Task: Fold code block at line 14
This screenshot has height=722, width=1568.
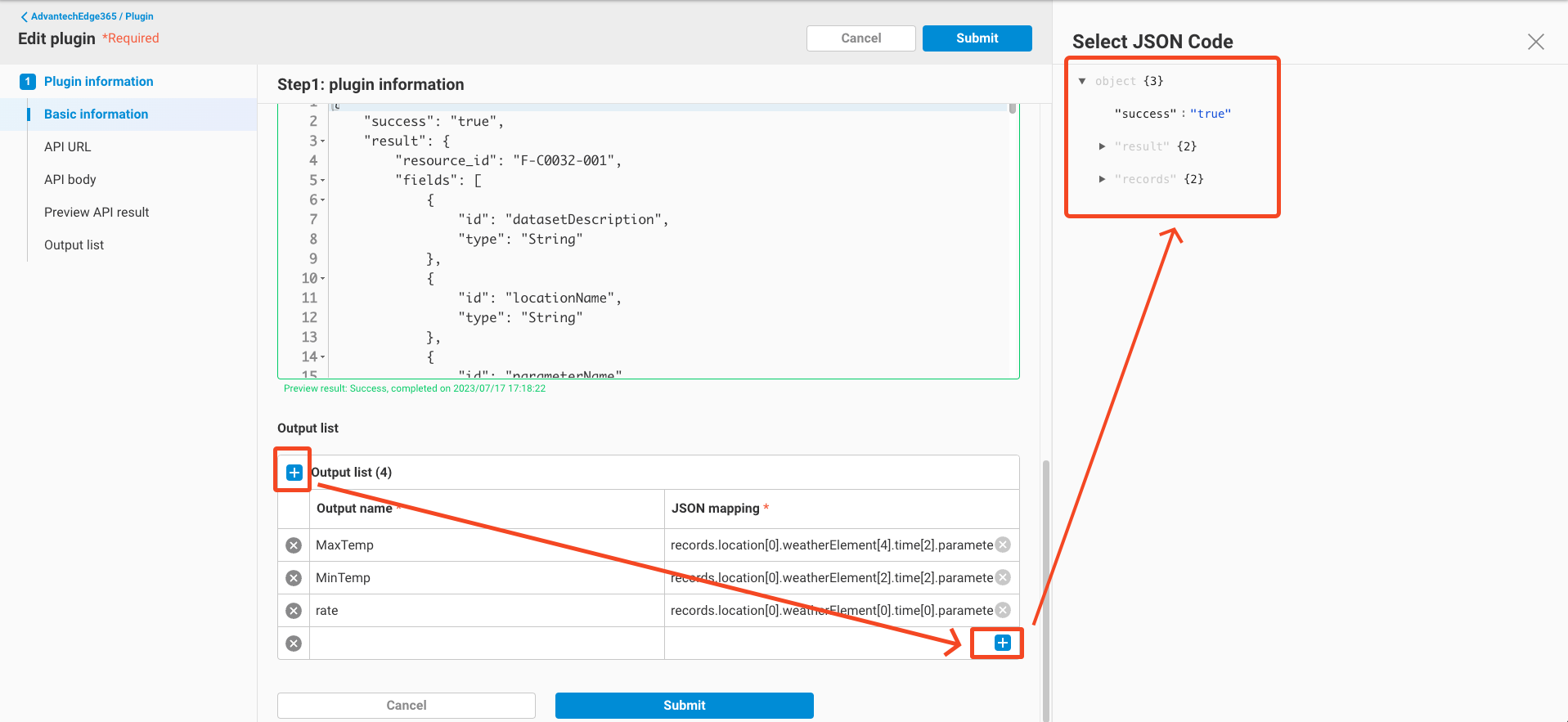Action: [322, 357]
